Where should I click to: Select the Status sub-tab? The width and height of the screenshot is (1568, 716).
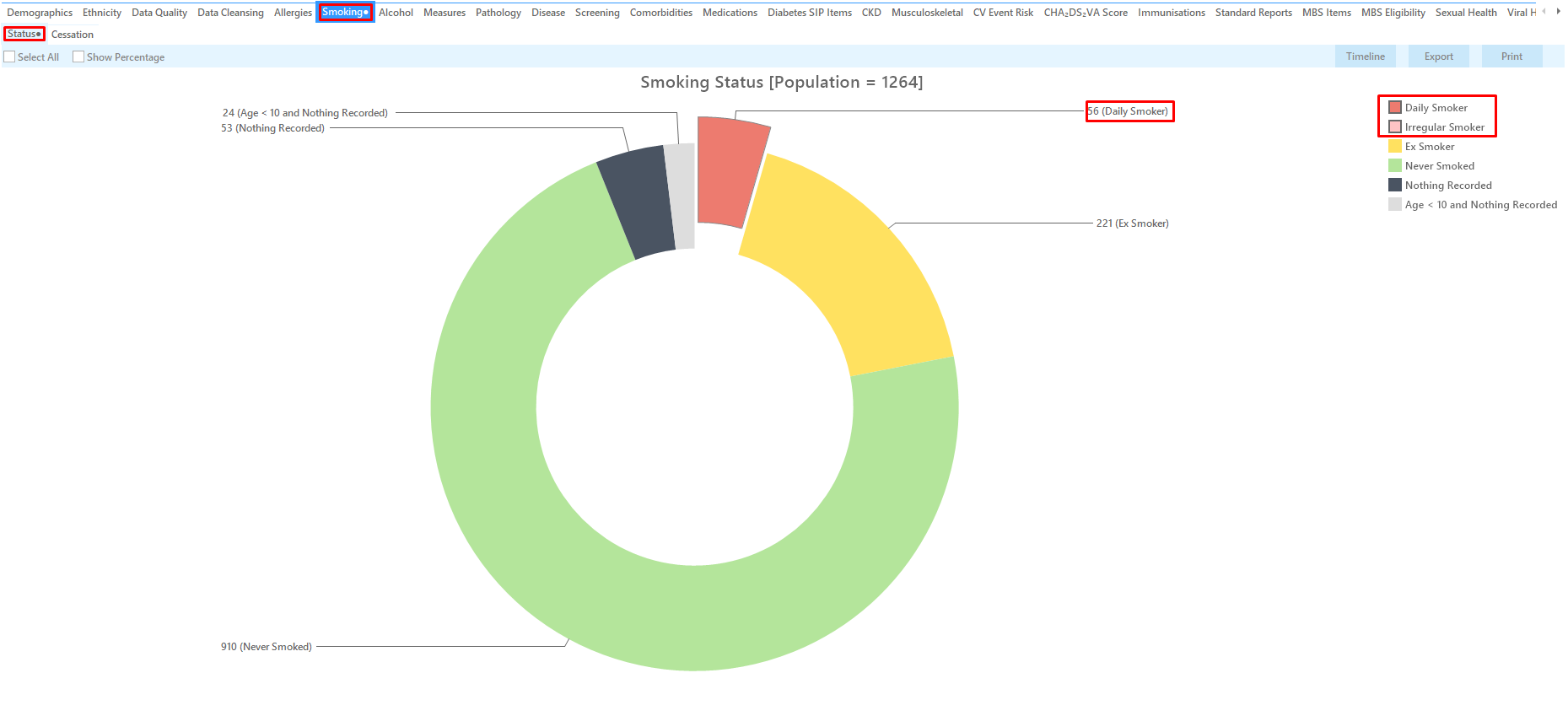tap(24, 34)
